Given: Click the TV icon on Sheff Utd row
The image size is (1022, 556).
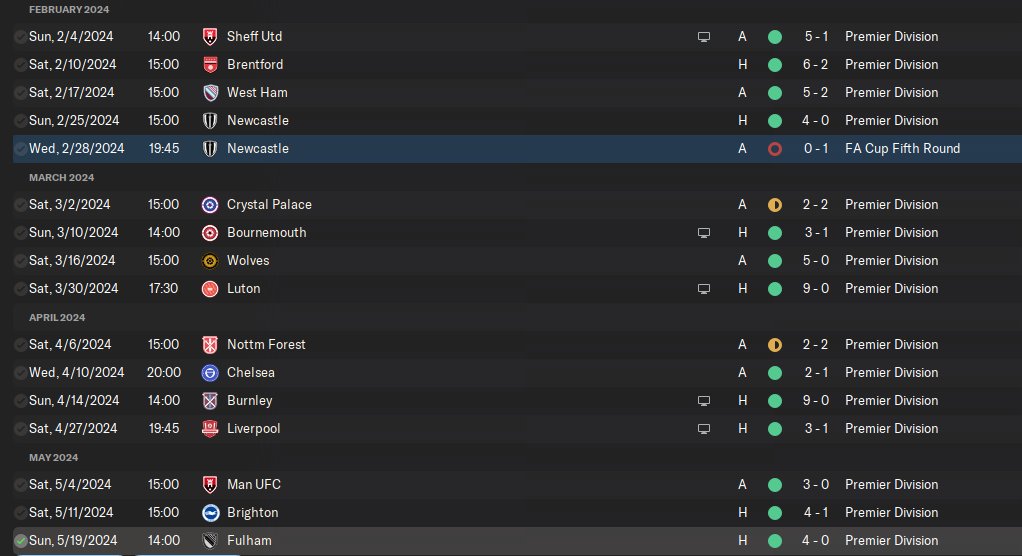Looking at the screenshot, I should pyautogui.click(x=704, y=37).
